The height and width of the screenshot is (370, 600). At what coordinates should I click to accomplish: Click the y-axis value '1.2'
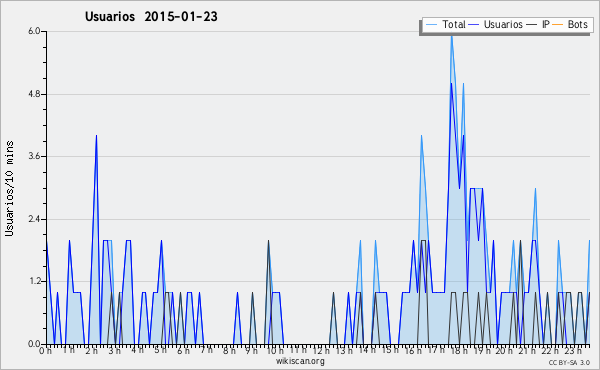click(34, 281)
